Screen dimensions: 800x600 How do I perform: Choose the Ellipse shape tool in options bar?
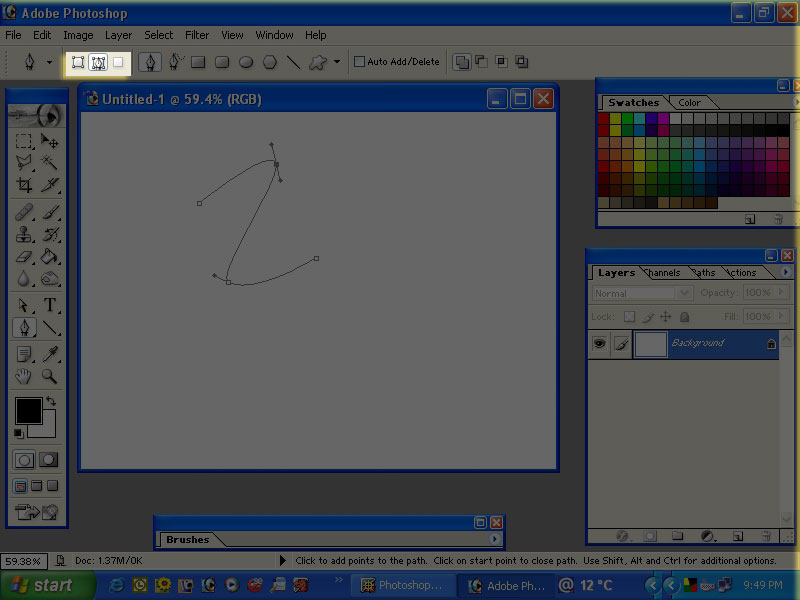(x=246, y=62)
